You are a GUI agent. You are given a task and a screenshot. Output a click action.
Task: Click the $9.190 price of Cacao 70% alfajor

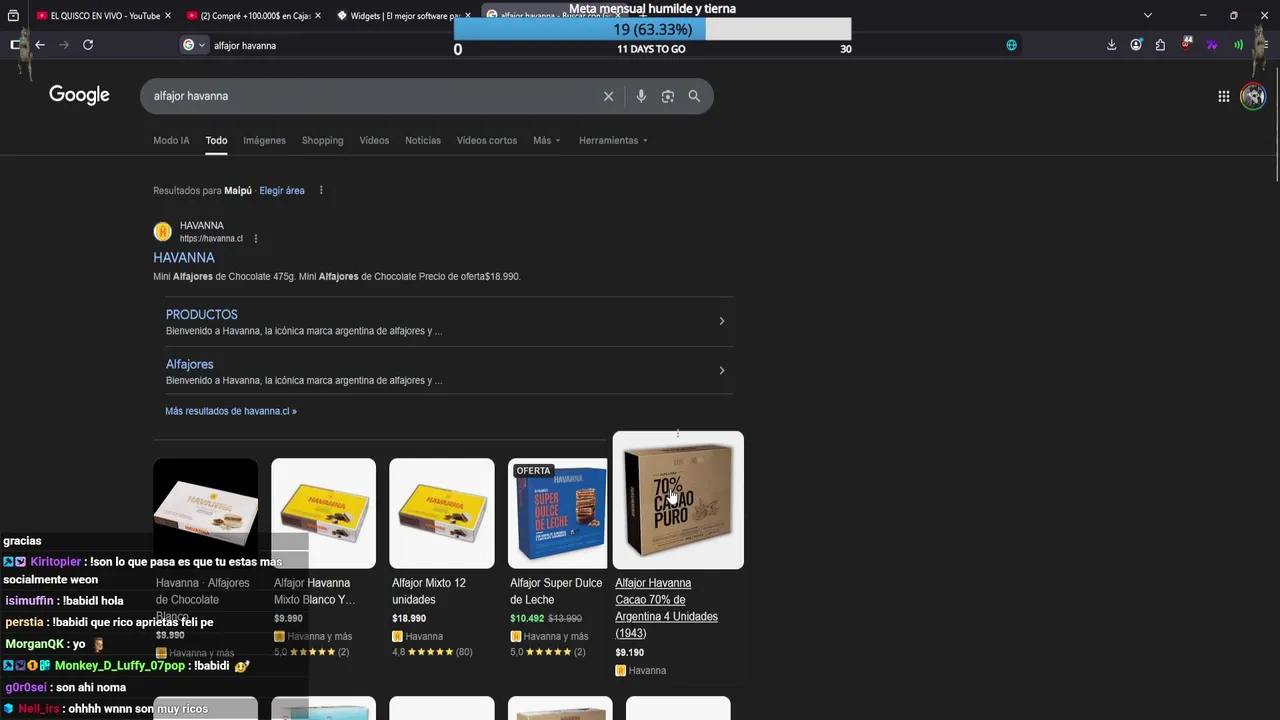pyautogui.click(x=629, y=653)
